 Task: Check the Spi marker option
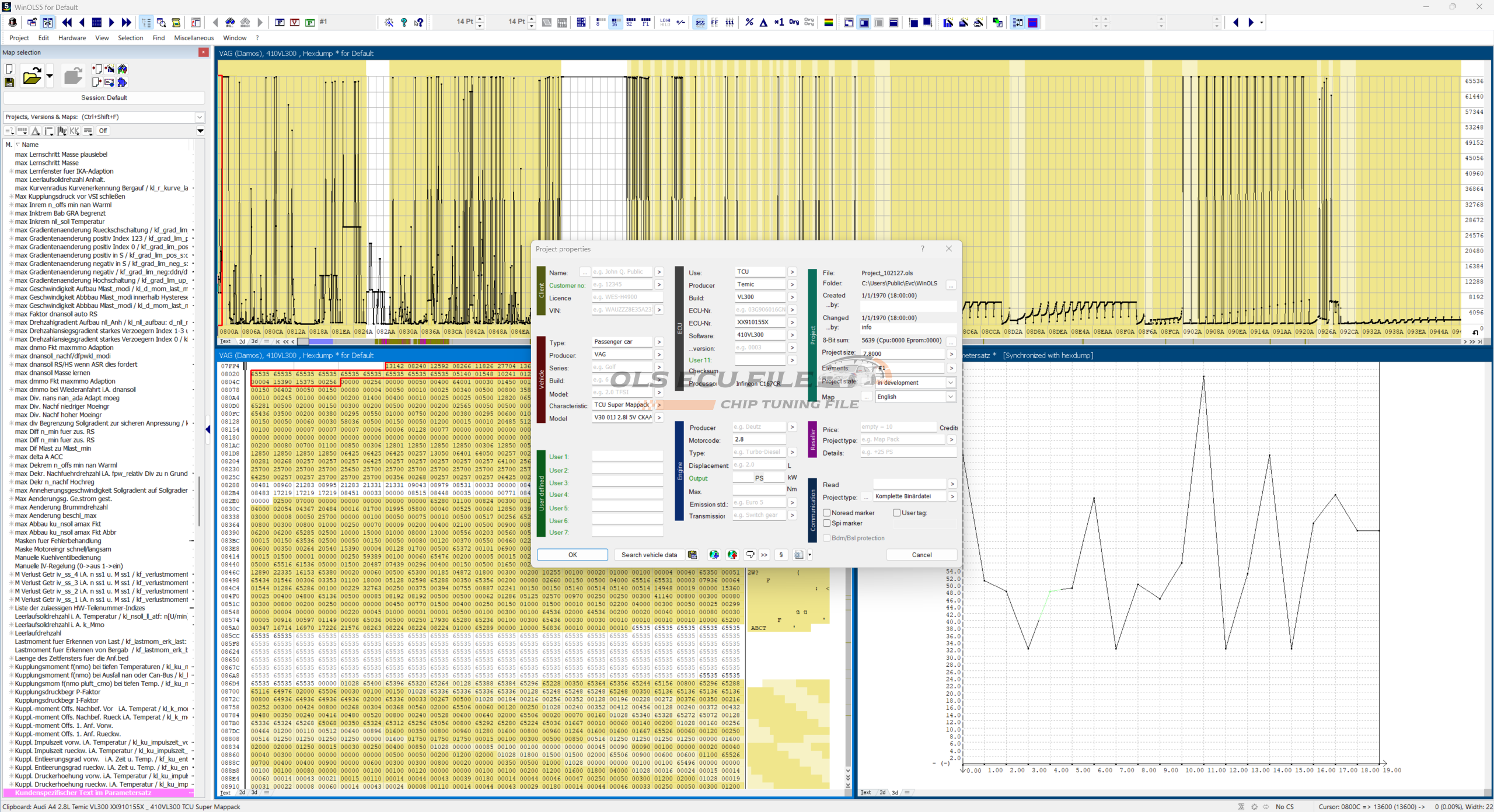point(827,523)
